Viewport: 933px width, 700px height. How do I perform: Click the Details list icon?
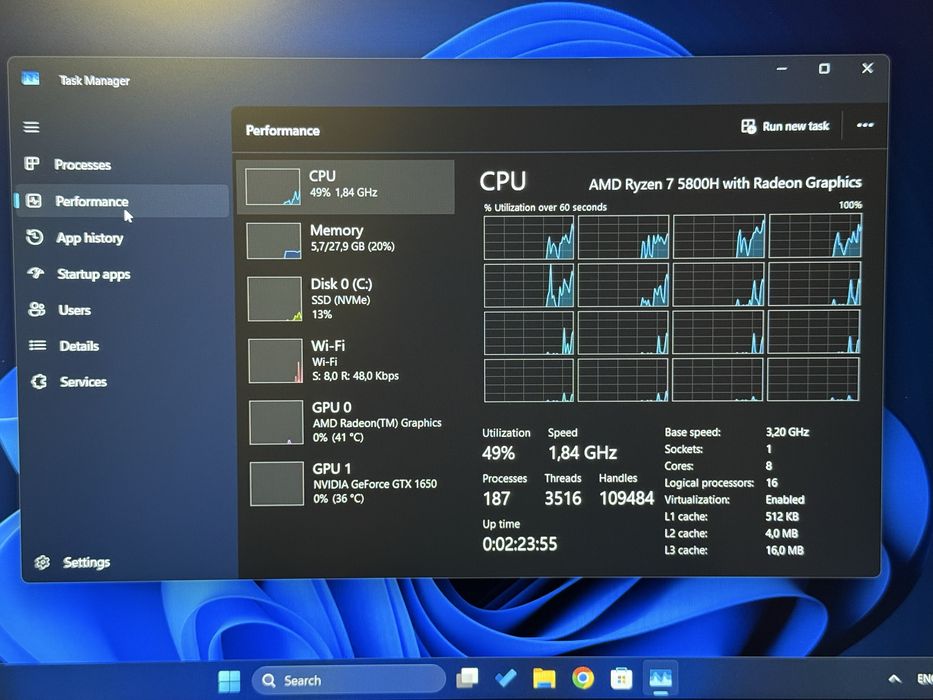click(x=37, y=345)
